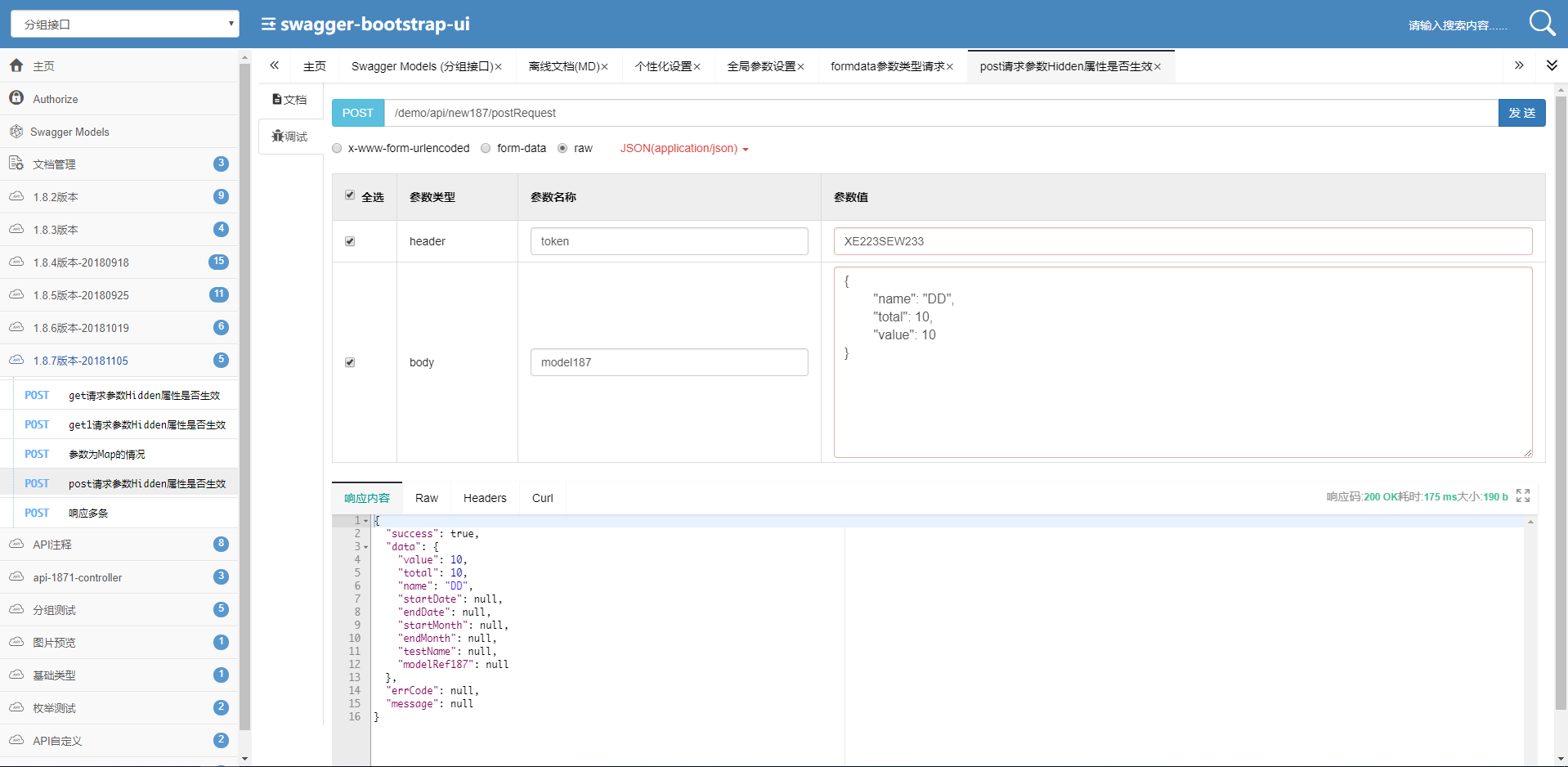
Task: Uncheck the header token row checkbox
Action: pyautogui.click(x=350, y=241)
